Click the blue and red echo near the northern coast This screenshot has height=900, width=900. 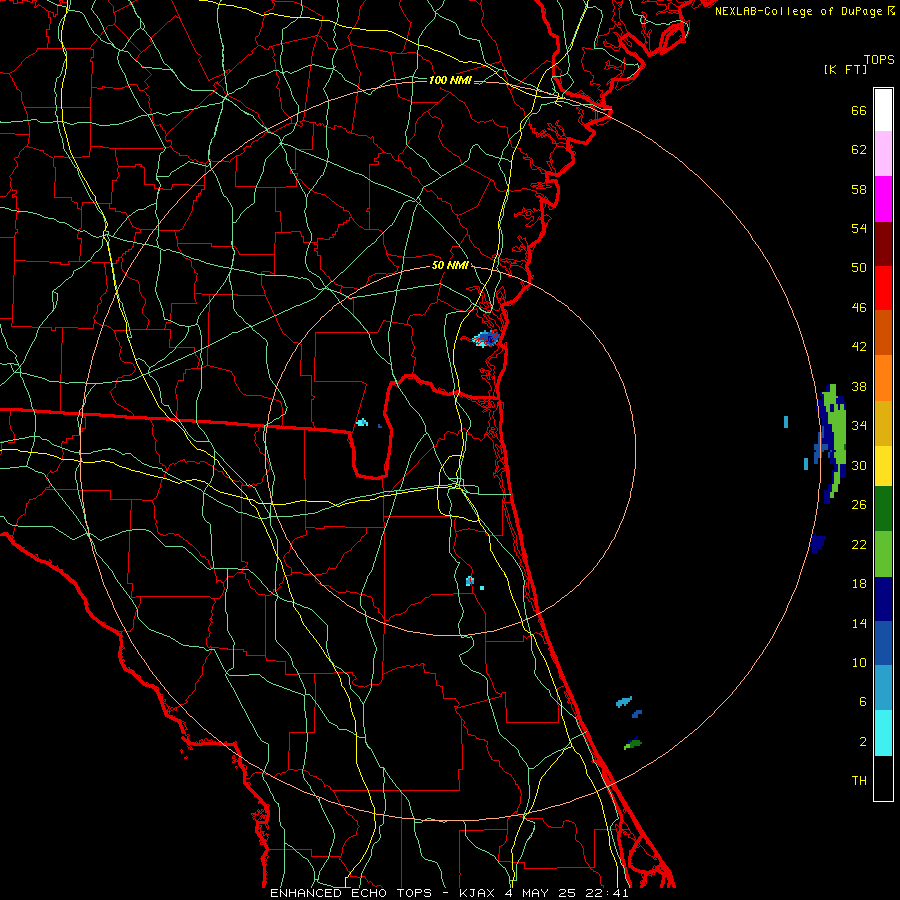[486, 339]
